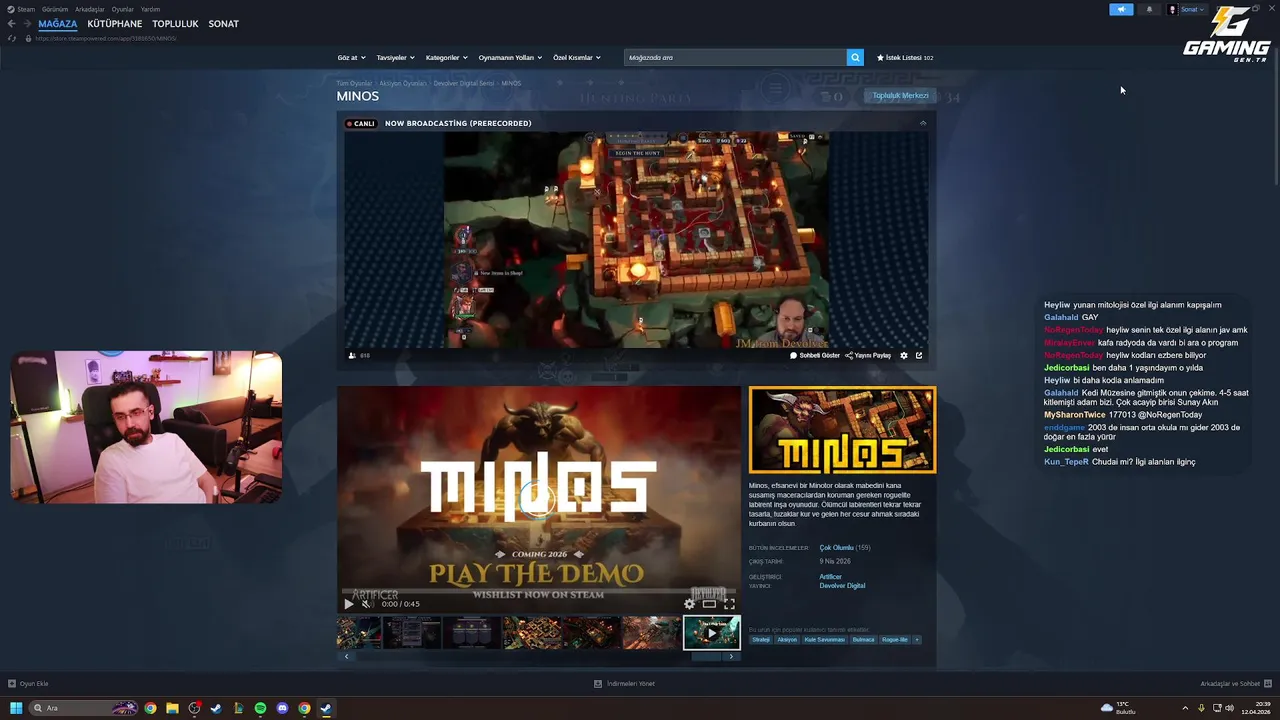
Task: Open the Topluluk Merkezi button
Action: pos(900,95)
